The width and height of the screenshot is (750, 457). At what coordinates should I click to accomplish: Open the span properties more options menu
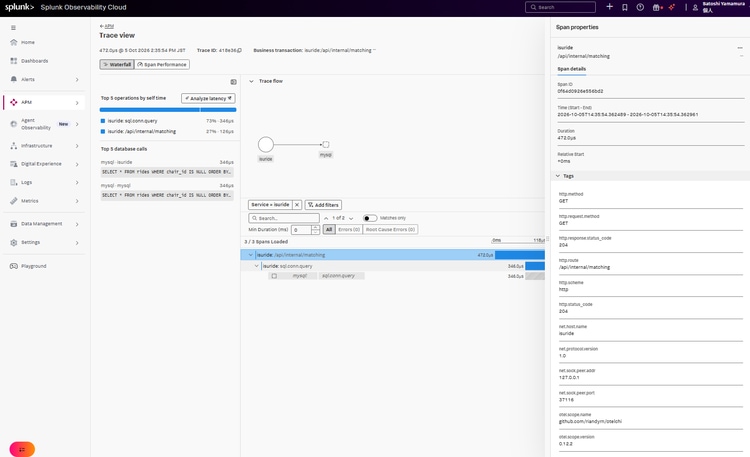pos(740,48)
